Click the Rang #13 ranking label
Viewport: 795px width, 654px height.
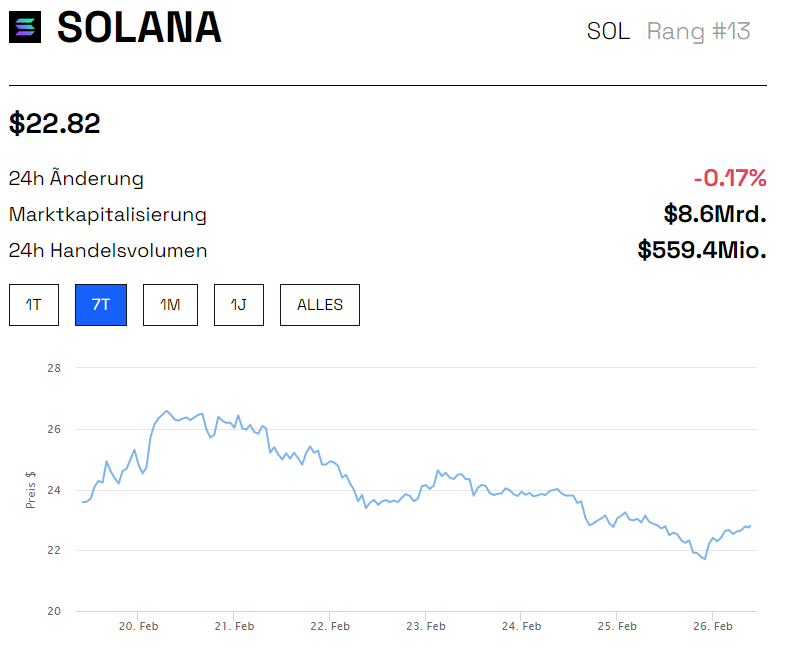point(698,31)
